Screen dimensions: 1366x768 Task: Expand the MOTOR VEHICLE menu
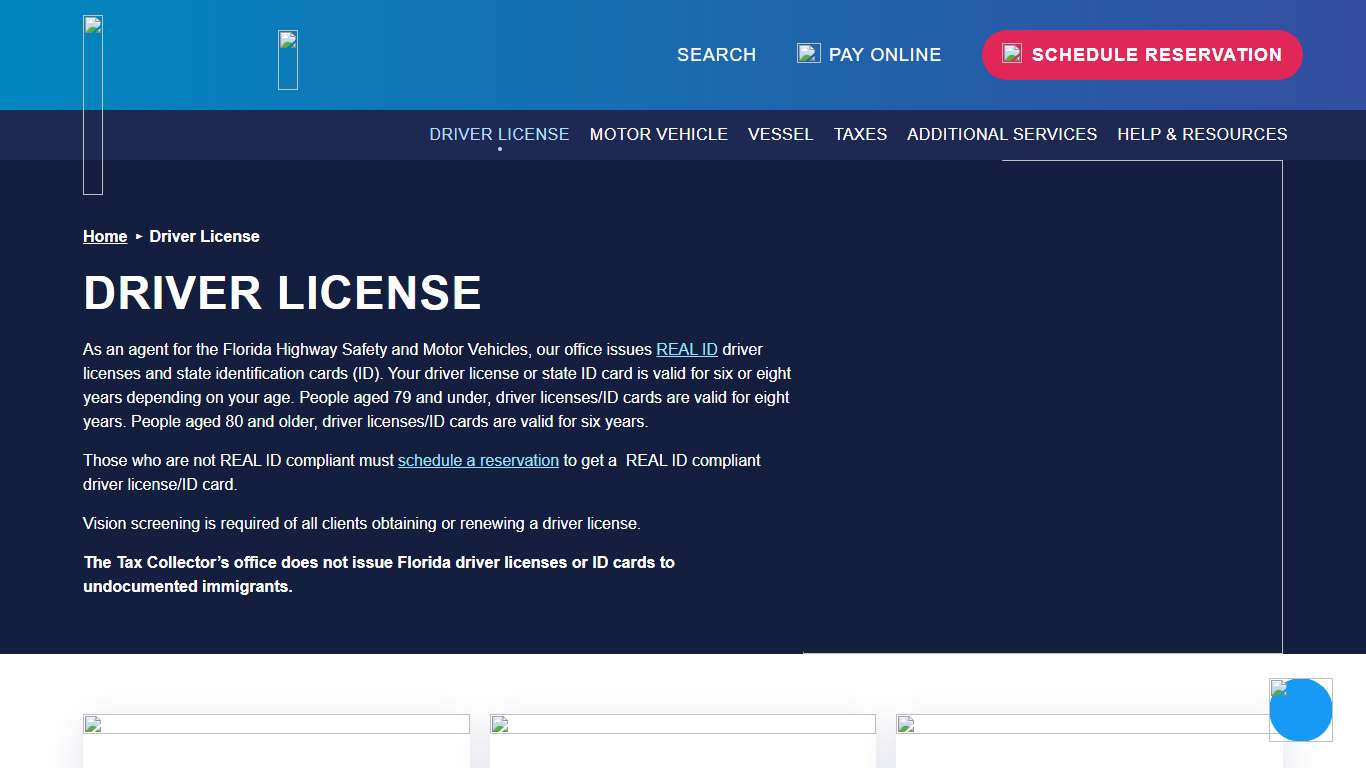(659, 134)
